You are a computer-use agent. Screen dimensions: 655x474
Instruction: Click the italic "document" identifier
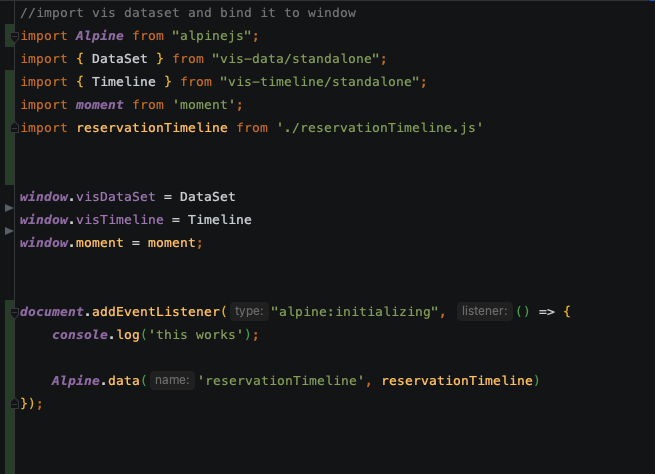(52, 312)
